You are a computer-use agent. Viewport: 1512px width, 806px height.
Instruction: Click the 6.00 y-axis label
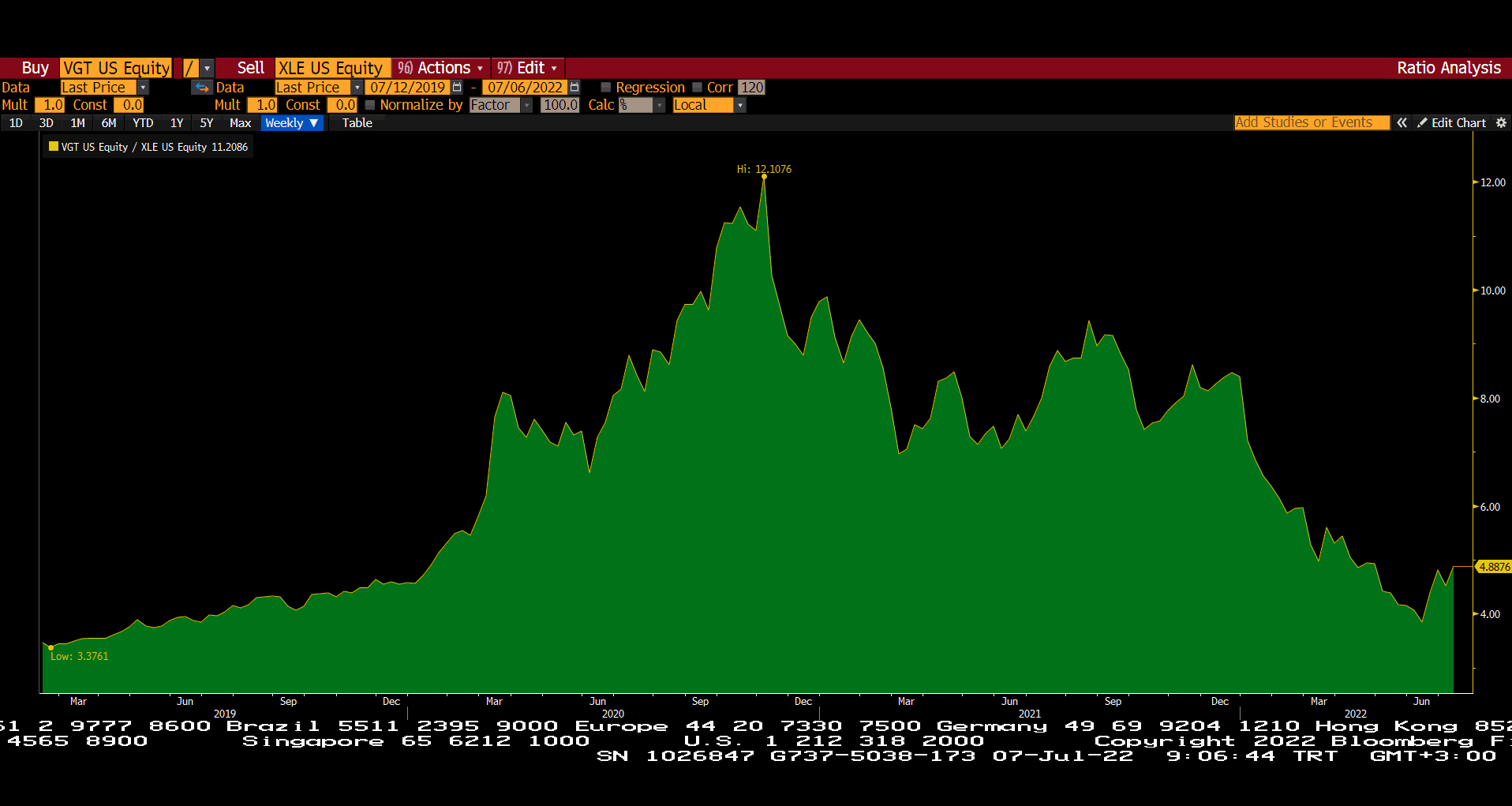(x=1490, y=507)
